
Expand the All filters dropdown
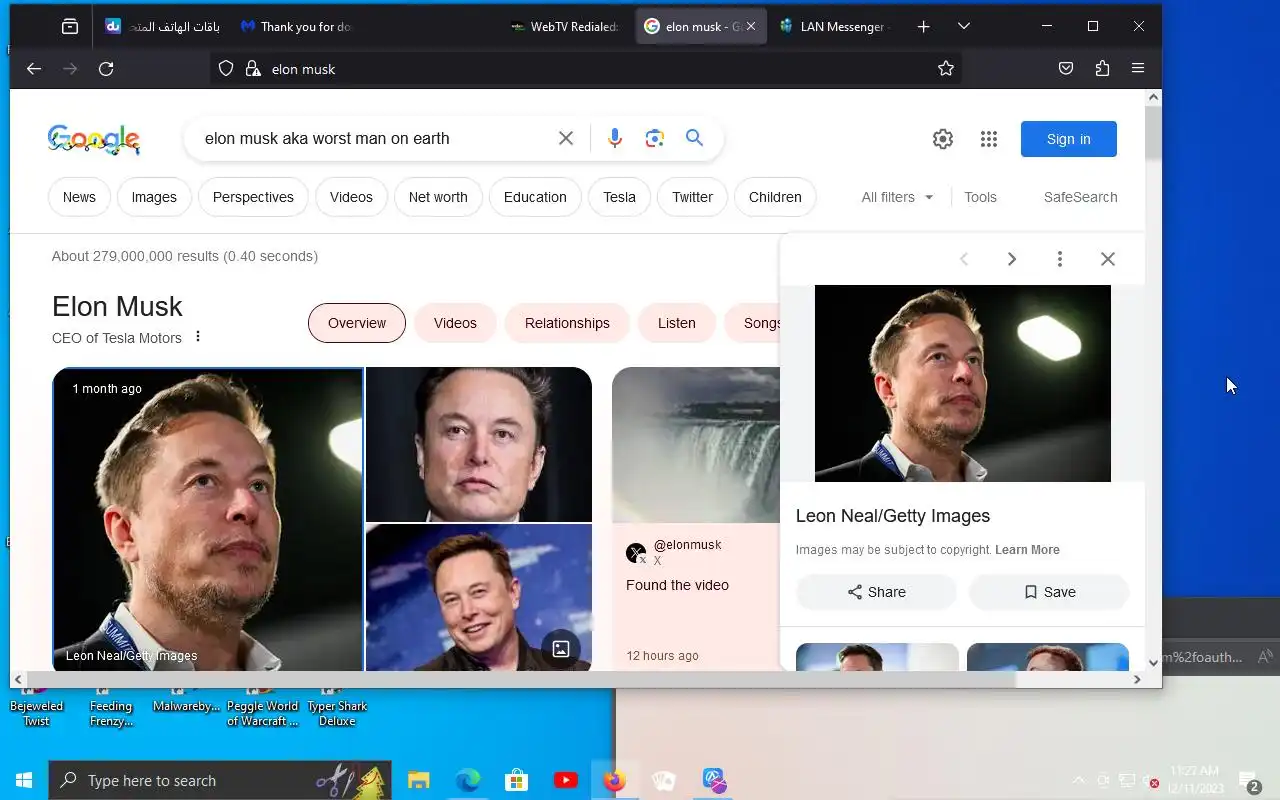click(897, 197)
